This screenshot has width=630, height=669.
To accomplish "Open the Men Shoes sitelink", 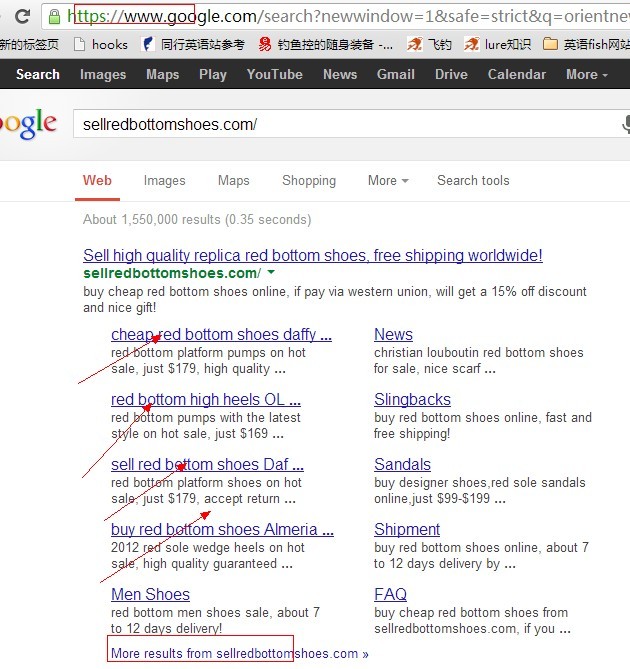I will (151, 594).
